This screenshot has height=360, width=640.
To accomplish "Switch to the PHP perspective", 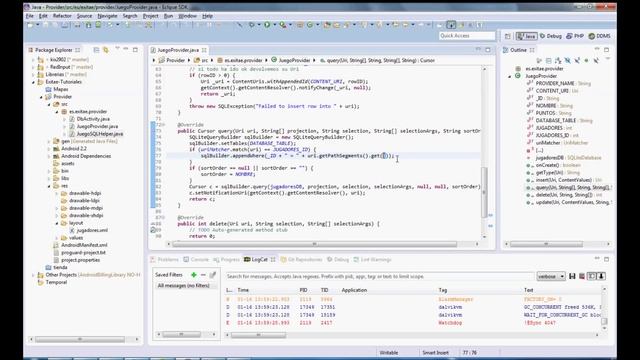I will point(575,36).
